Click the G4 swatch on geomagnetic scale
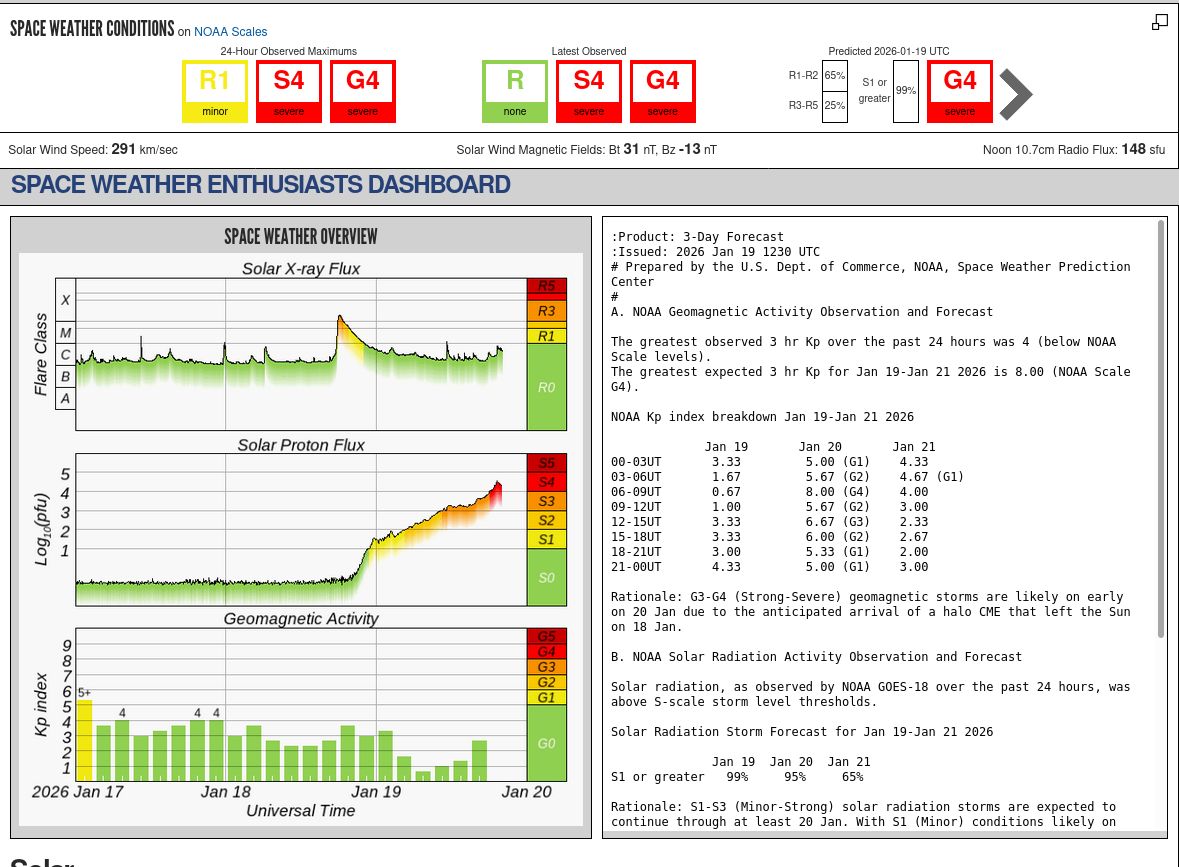1179x867 pixels. [x=547, y=652]
